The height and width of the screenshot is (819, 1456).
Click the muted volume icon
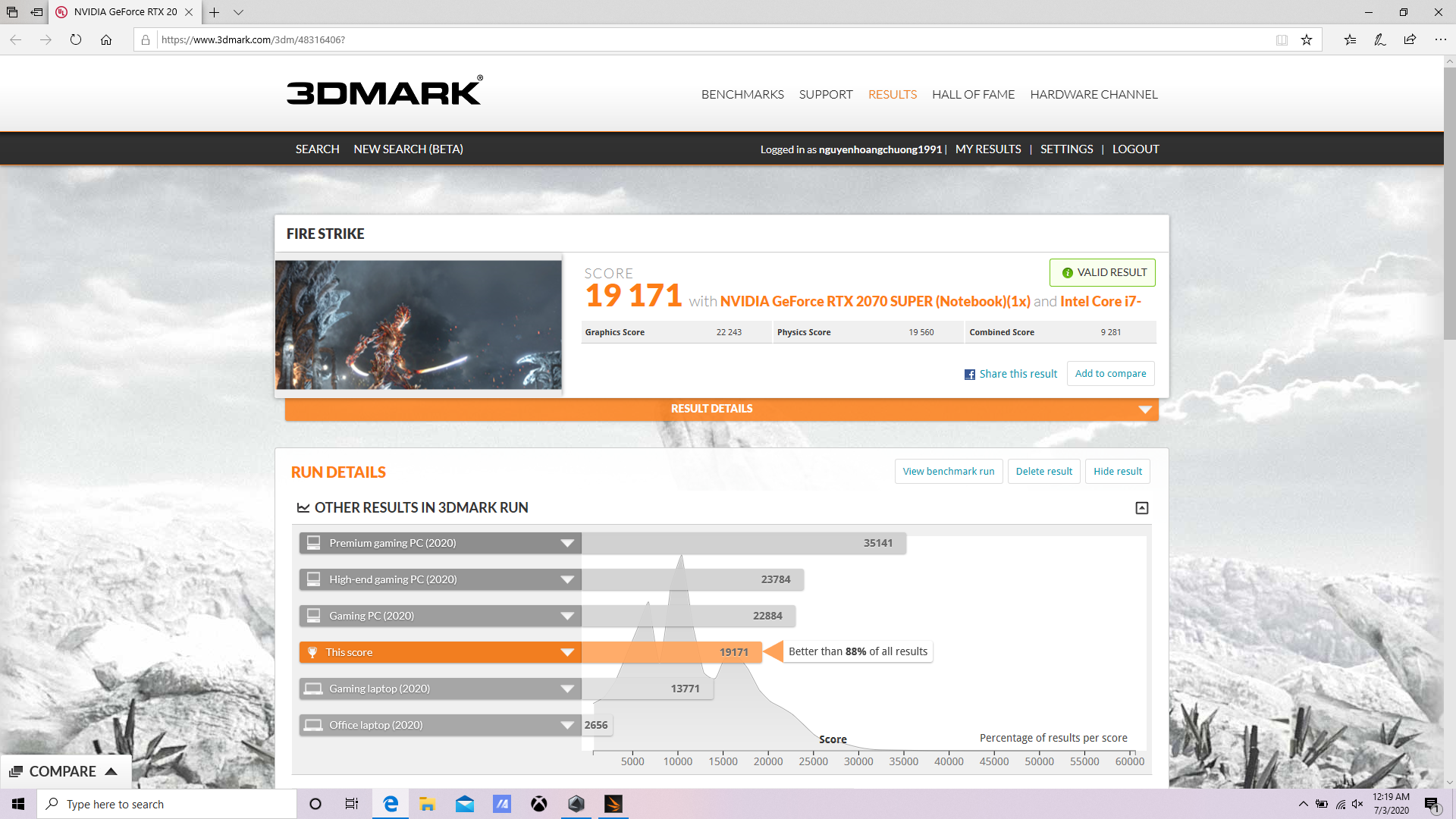(x=1357, y=805)
